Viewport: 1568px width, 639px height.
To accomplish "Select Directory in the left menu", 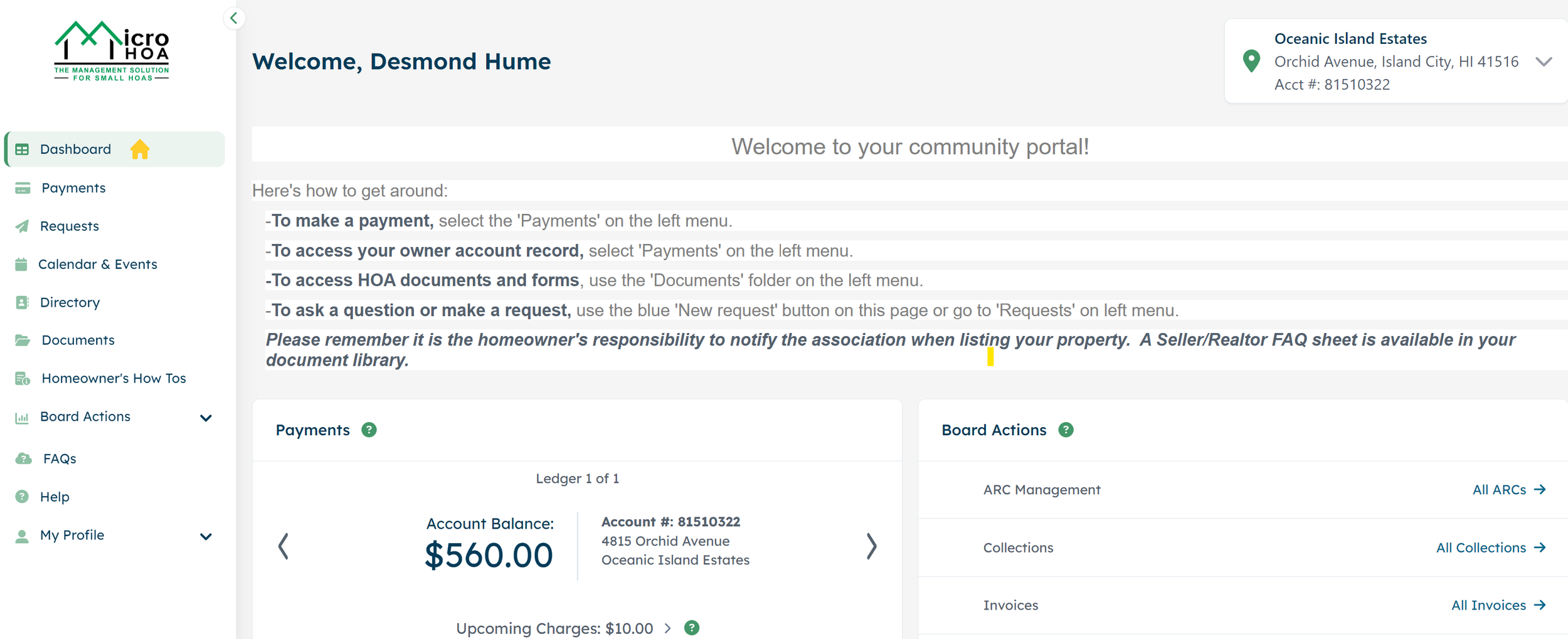I will tap(70, 302).
